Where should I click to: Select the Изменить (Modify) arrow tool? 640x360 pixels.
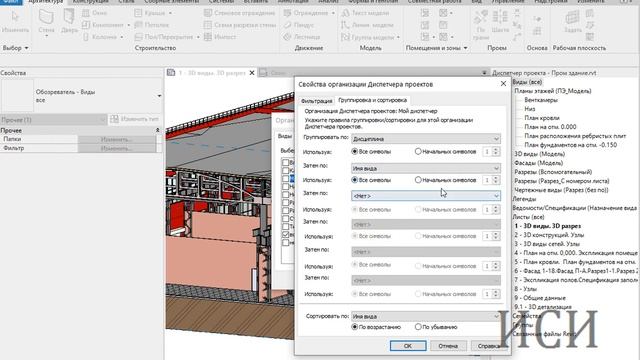(15, 21)
